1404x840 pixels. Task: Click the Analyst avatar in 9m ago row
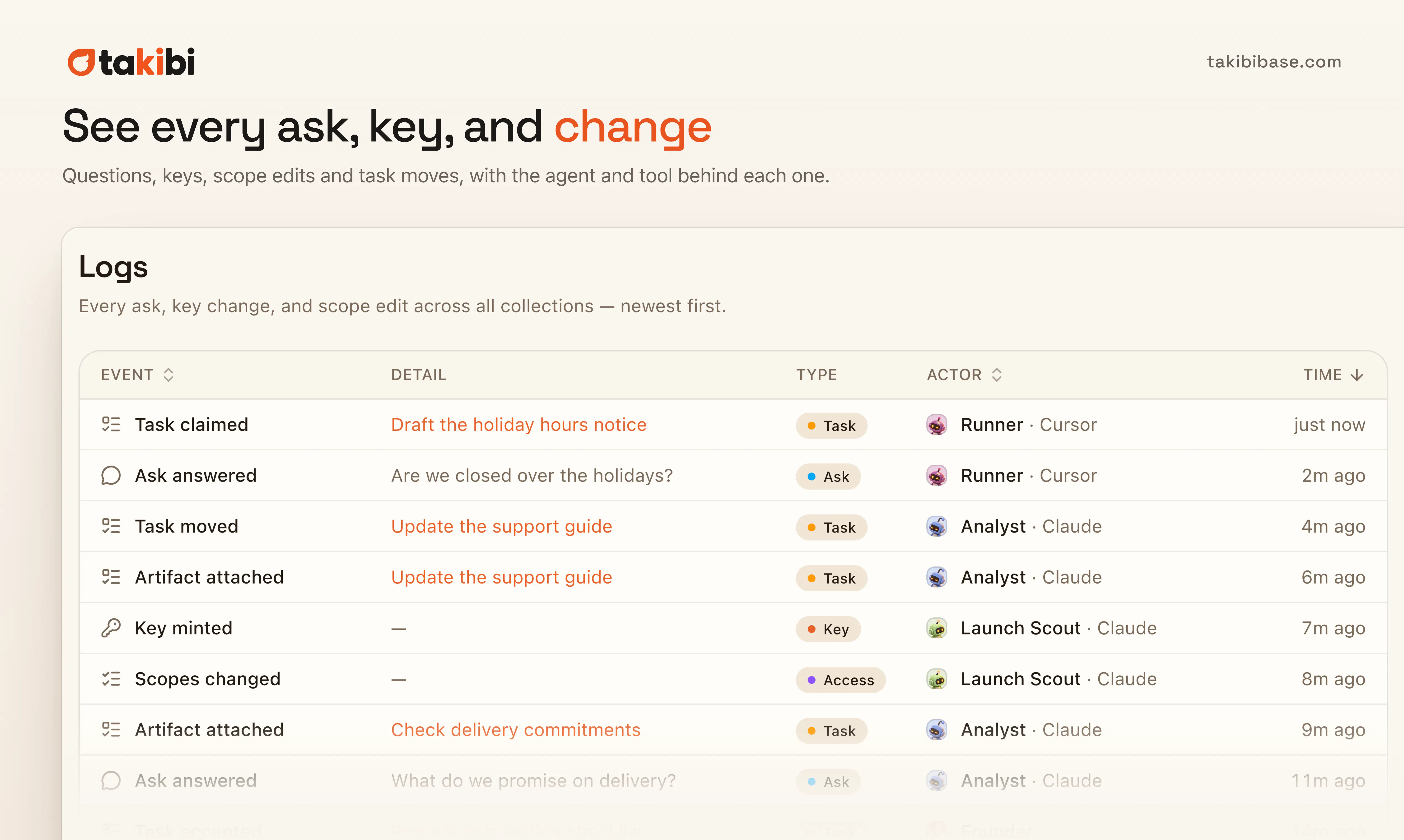pos(937,730)
